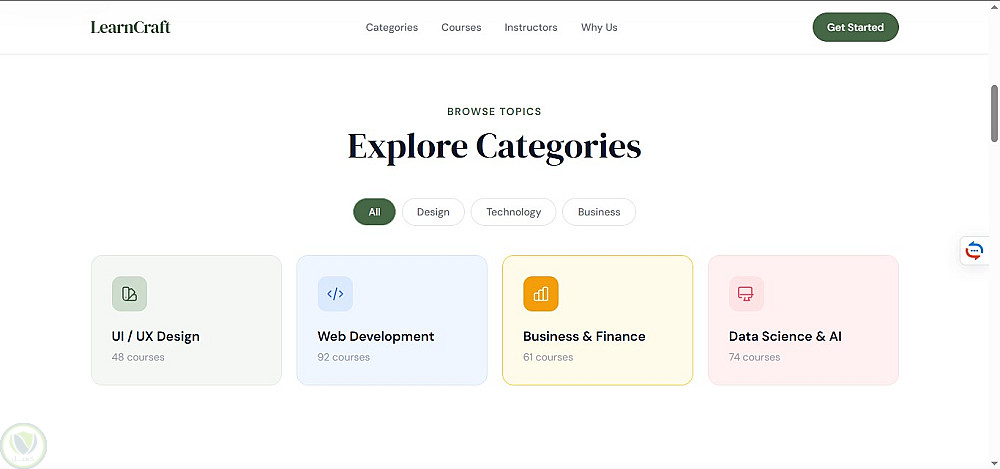Viewport: 1000px width, 469px height.
Task: Filter categories by Design
Action: coord(433,212)
